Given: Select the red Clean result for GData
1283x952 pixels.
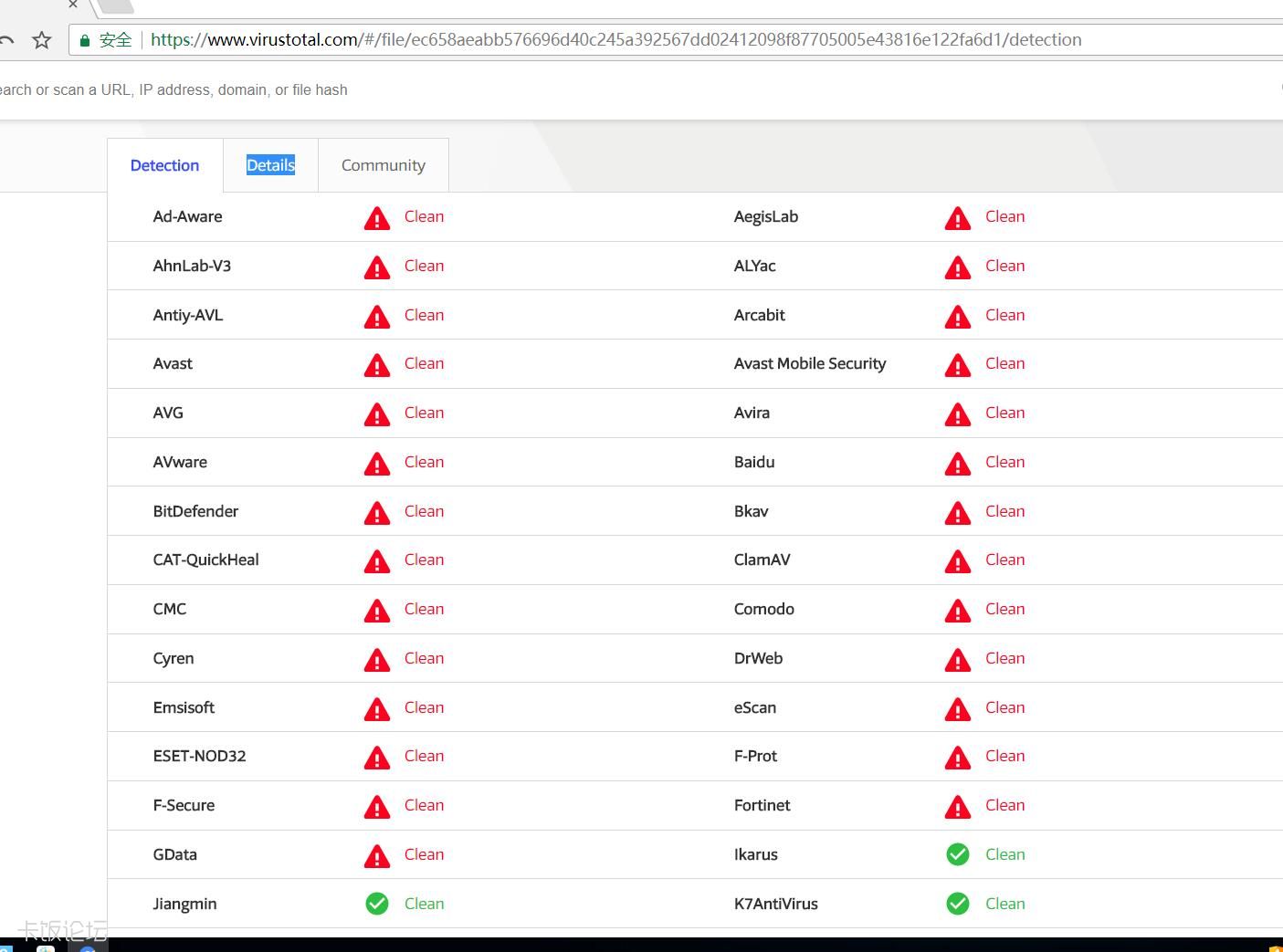Looking at the screenshot, I should pyautogui.click(x=425, y=854).
